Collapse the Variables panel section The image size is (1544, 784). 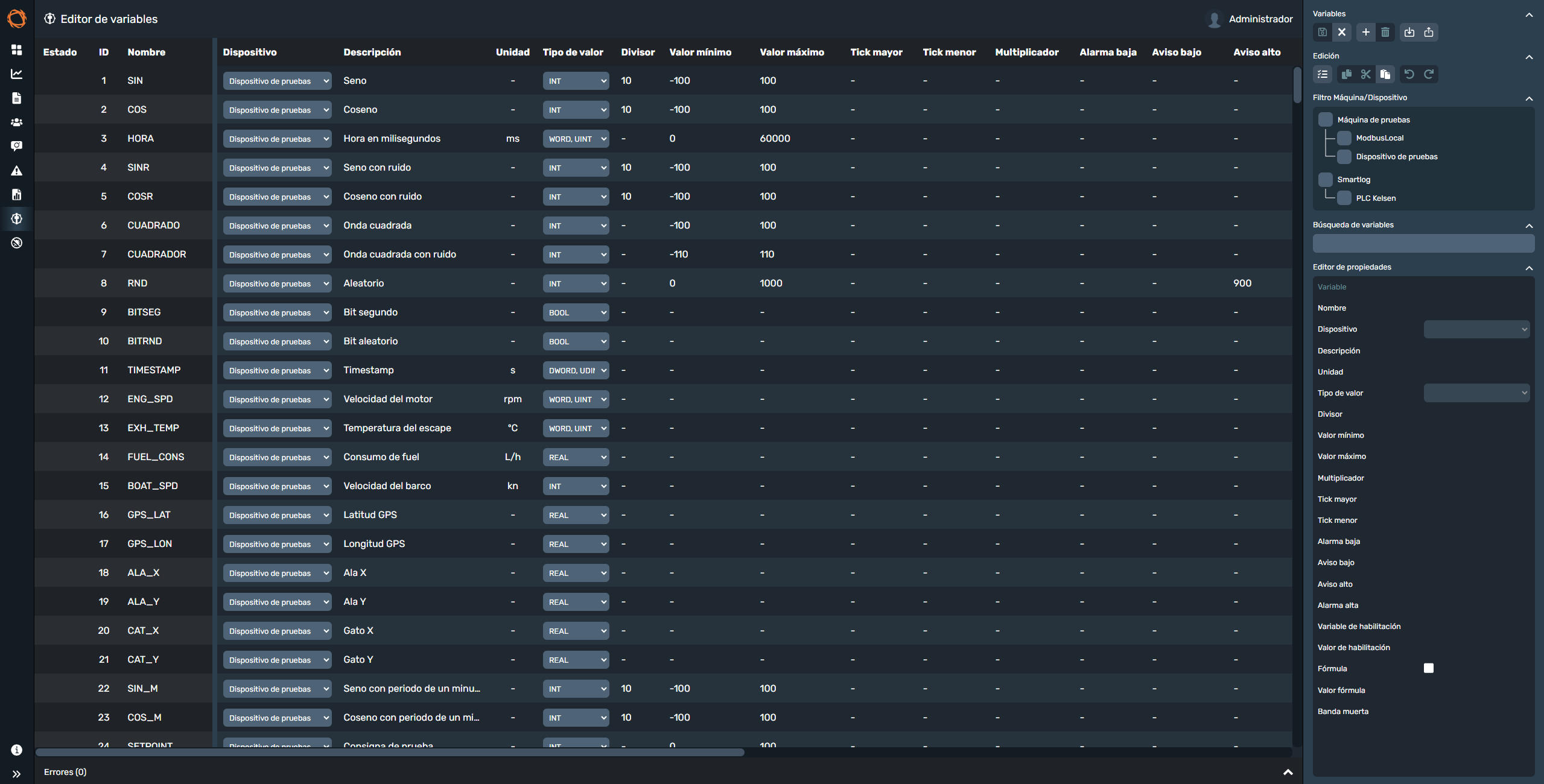[x=1529, y=14]
